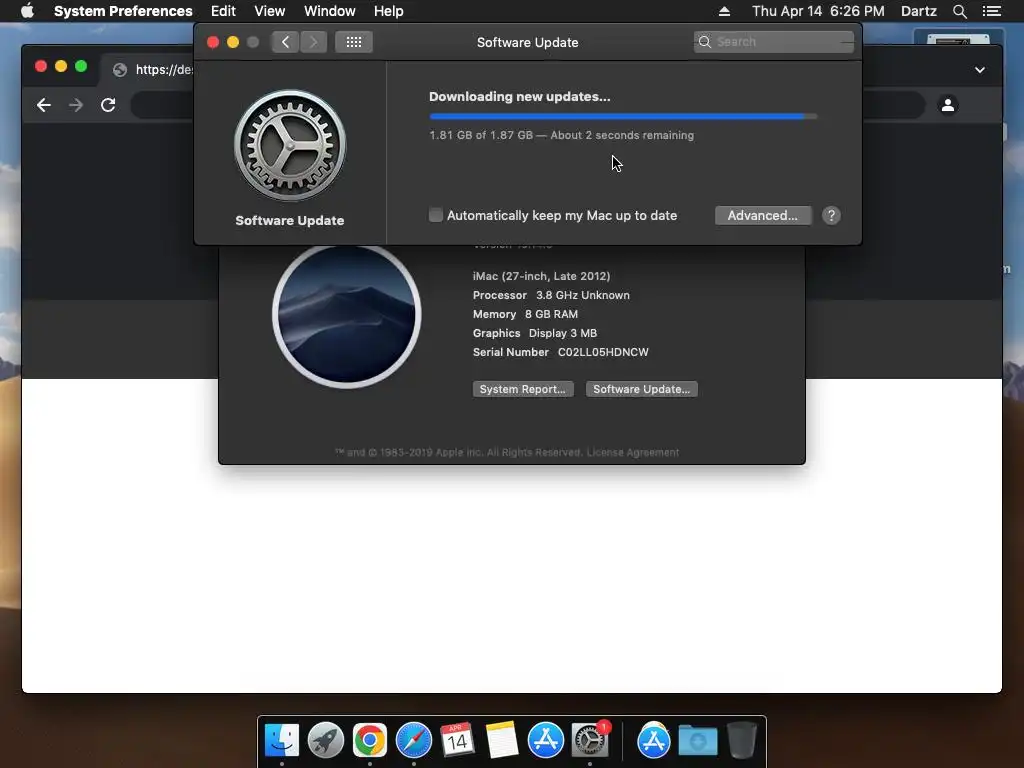Open Notes from the Dock
This screenshot has width=1024, height=768.
click(502, 740)
